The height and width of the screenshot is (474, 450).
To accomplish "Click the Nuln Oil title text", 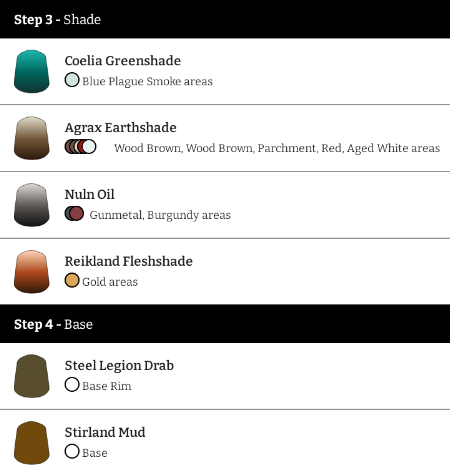I will point(89,194).
